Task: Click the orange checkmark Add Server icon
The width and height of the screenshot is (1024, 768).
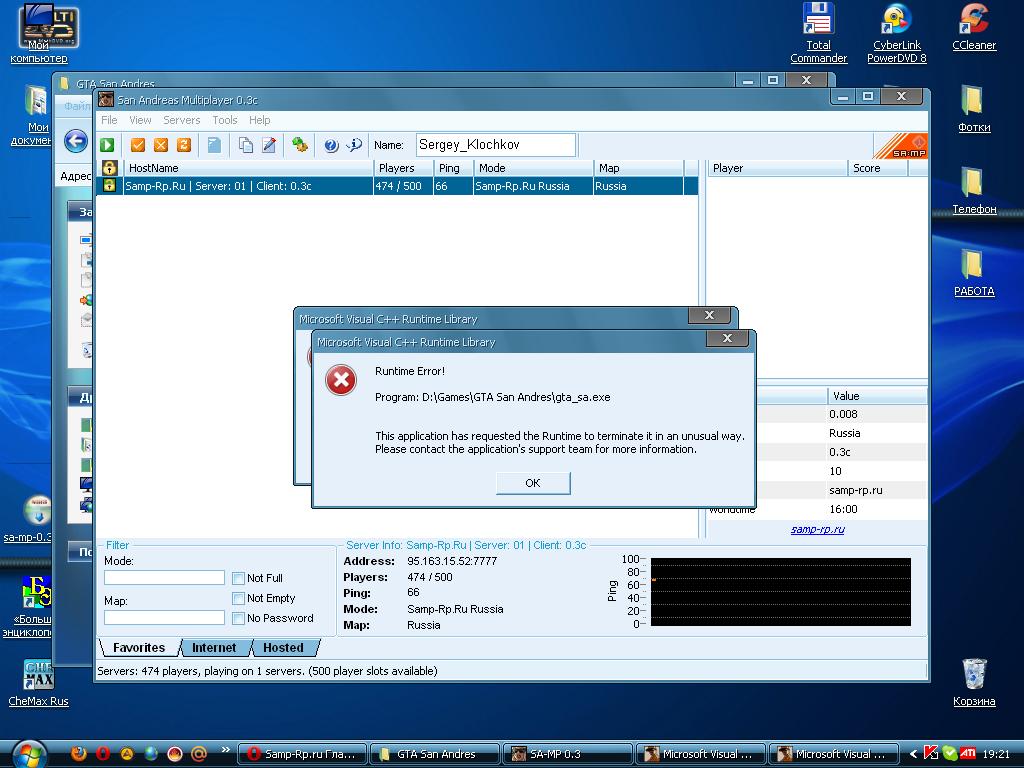Action: [x=138, y=145]
